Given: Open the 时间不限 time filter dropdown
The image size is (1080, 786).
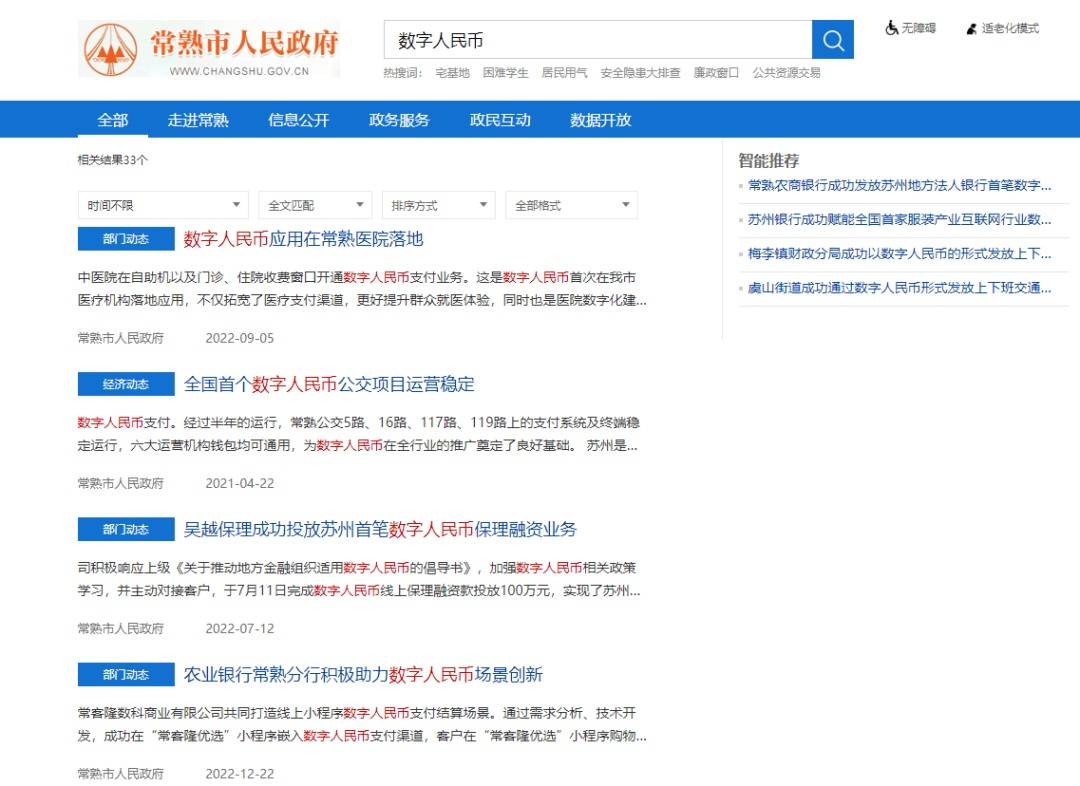Looking at the screenshot, I should coord(163,205).
